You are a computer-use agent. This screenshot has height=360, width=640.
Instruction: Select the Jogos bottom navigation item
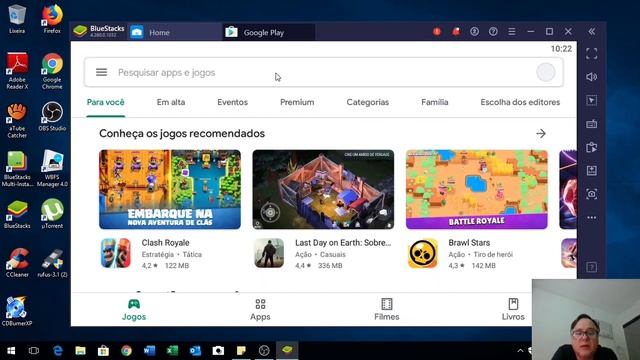tap(134, 310)
